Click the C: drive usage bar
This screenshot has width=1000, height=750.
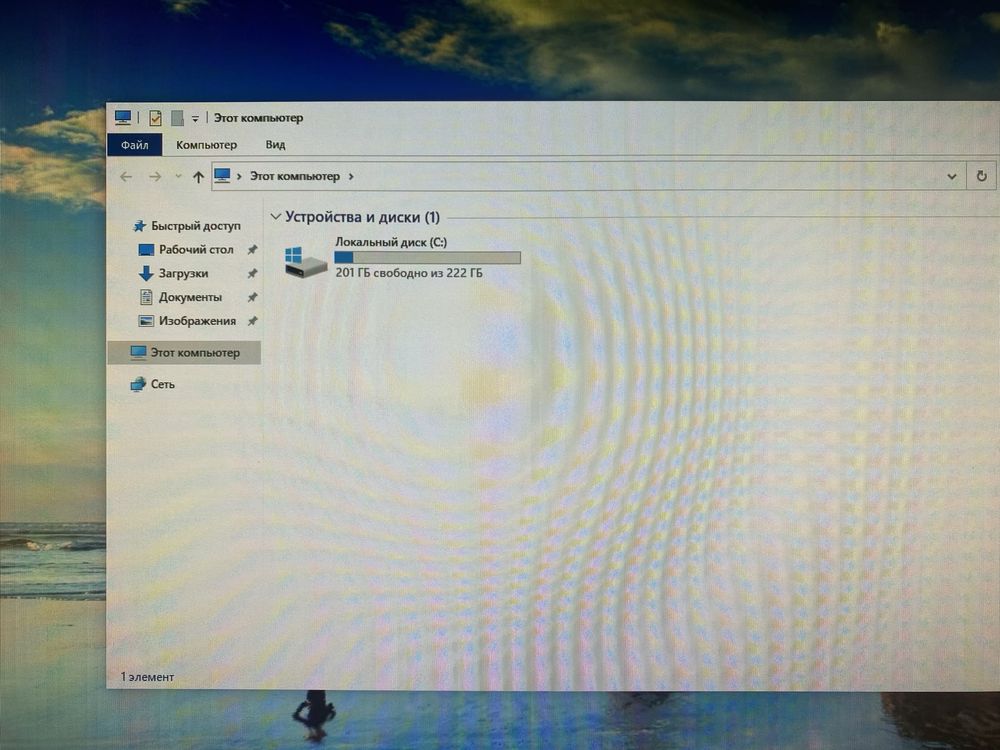[427, 258]
